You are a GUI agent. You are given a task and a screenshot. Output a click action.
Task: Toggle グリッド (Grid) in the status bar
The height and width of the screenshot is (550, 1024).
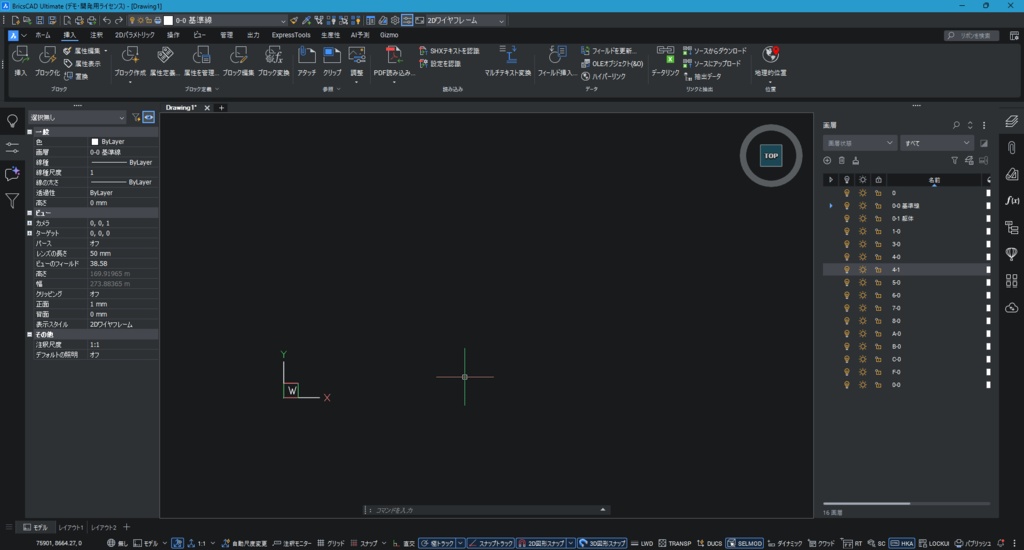tap(330, 543)
